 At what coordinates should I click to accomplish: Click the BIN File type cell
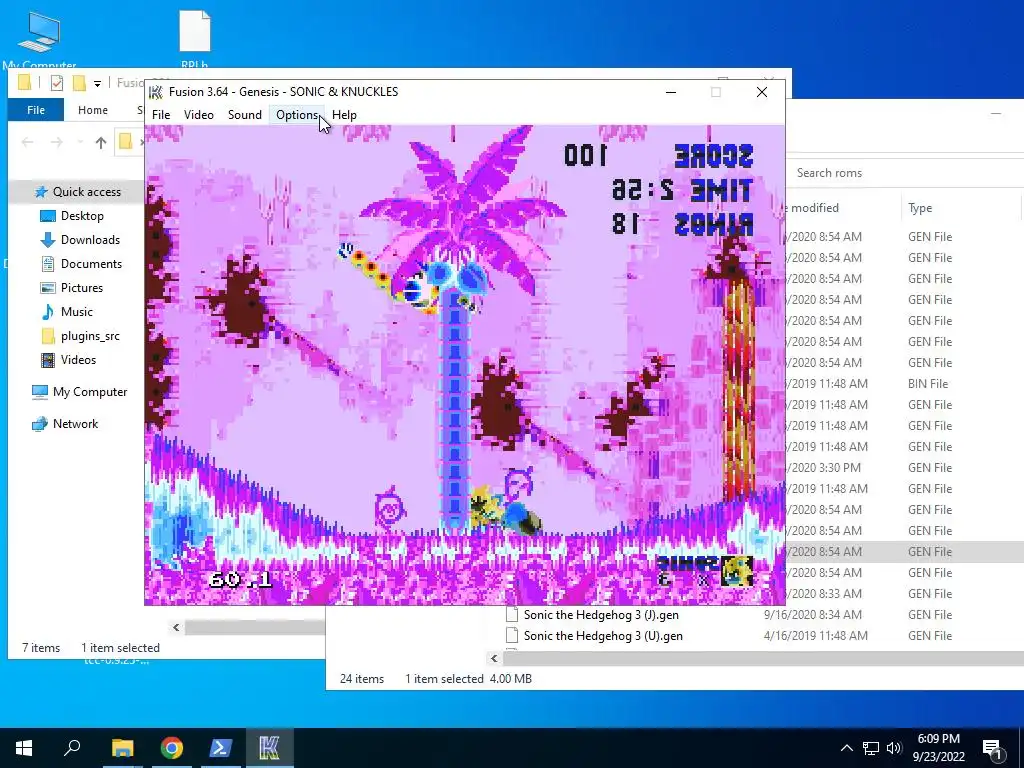point(927,383)
